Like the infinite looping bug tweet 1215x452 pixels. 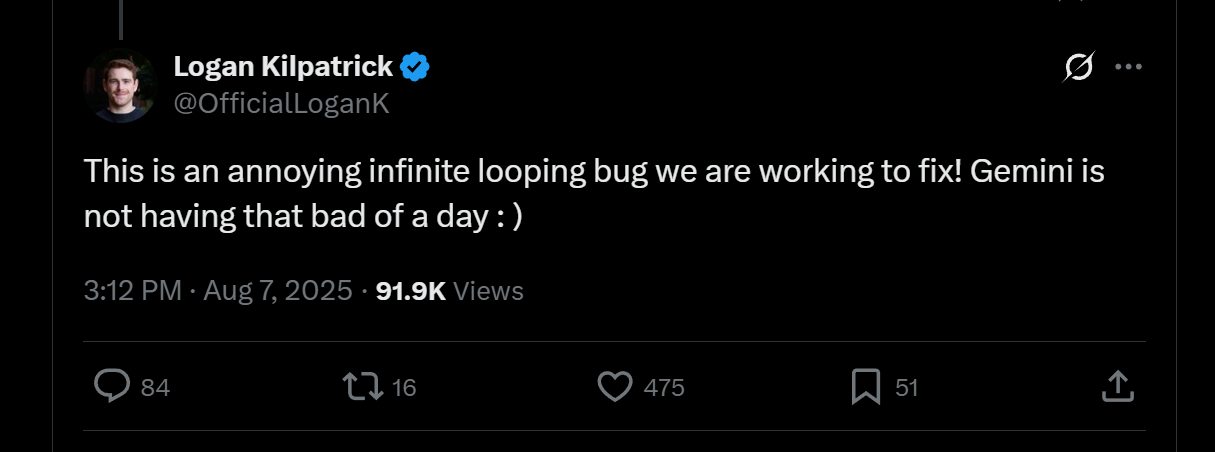(615, 386)
